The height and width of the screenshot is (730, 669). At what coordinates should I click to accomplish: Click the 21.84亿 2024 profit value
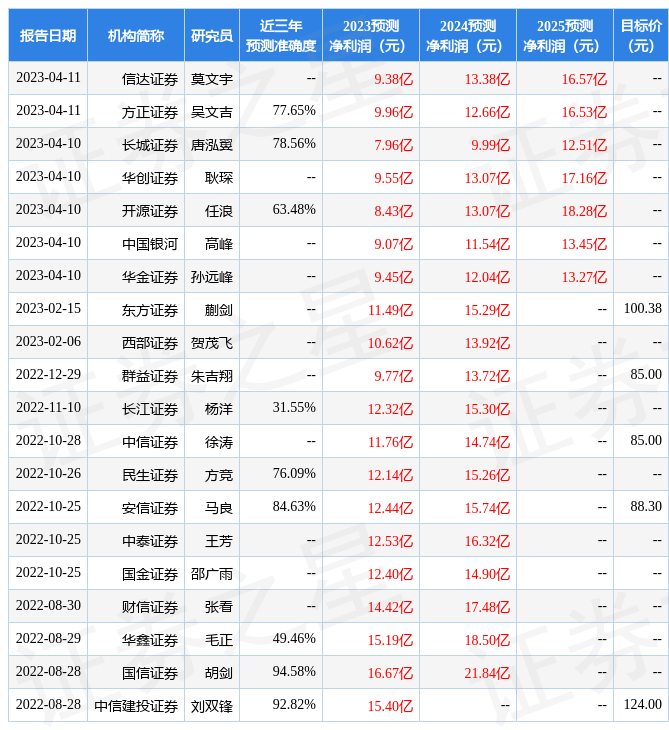pyautogui.click(x=487, y=674)
